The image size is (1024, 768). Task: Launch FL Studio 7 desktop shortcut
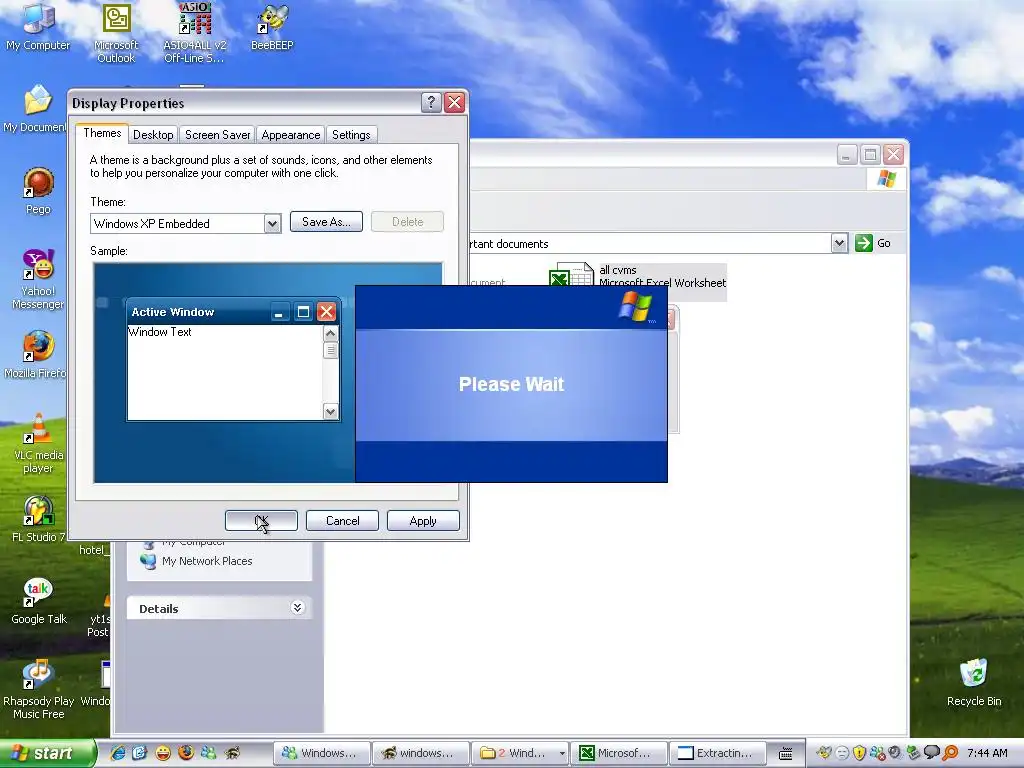[38, 519]
